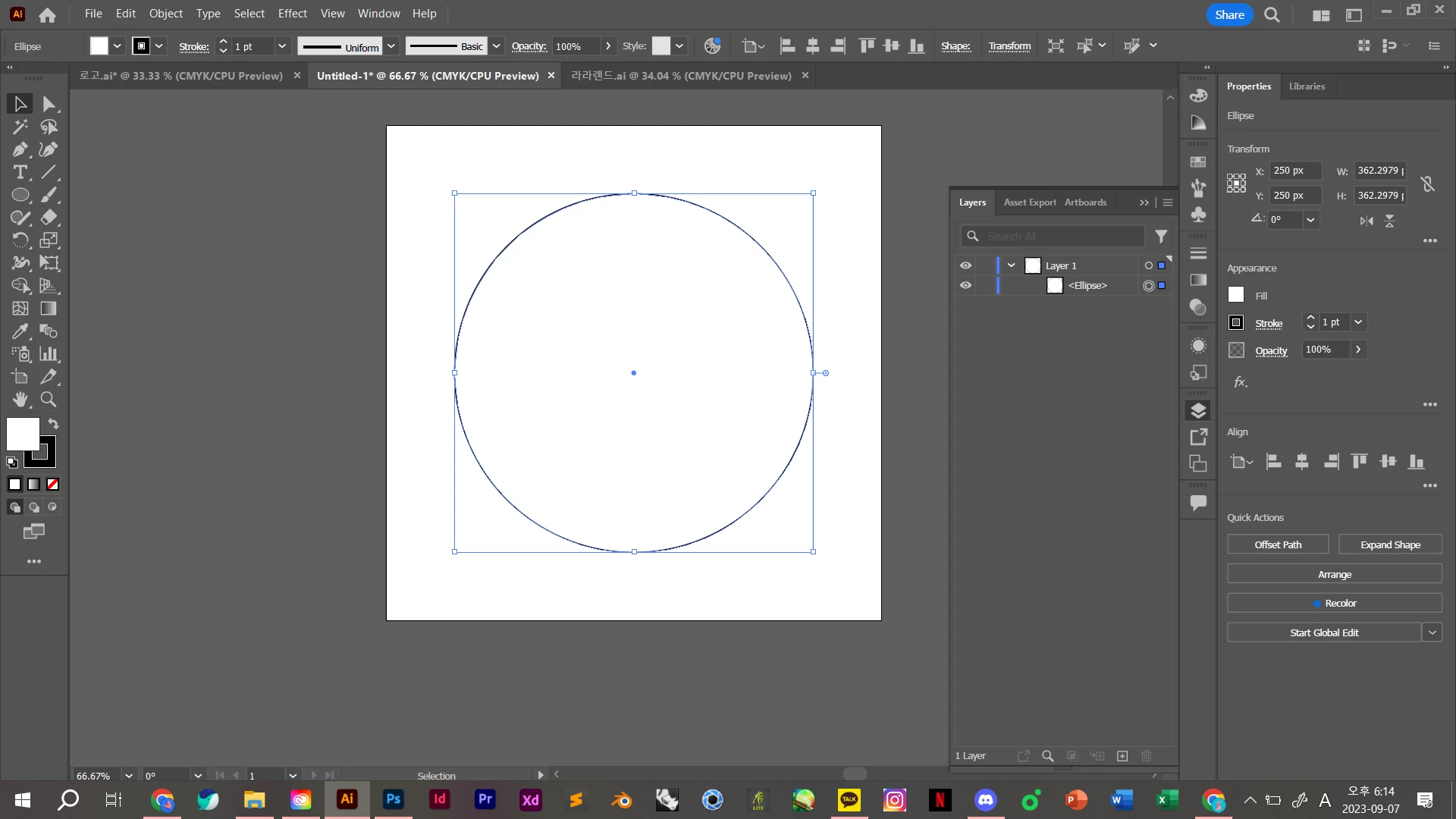Image resolution: width=1456 pixels, height=819 pixels.
Task: Switch to the Artboards tab
Action: [x=1085, y=202]
